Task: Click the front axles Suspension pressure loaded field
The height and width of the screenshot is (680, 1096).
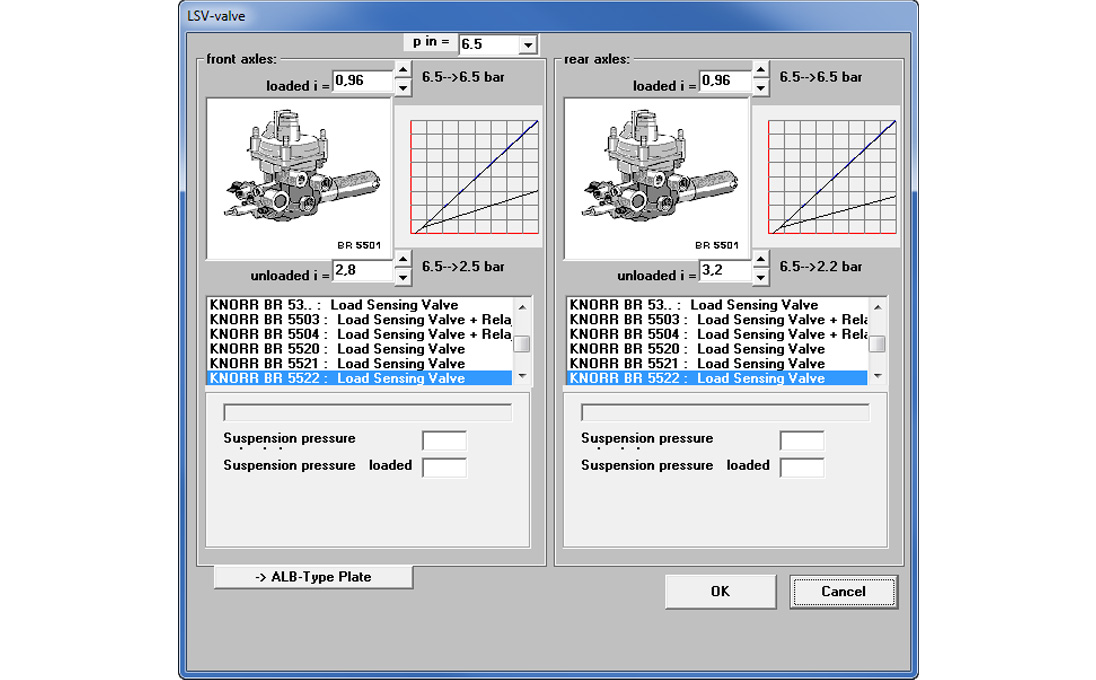Action: coord(445,468)
